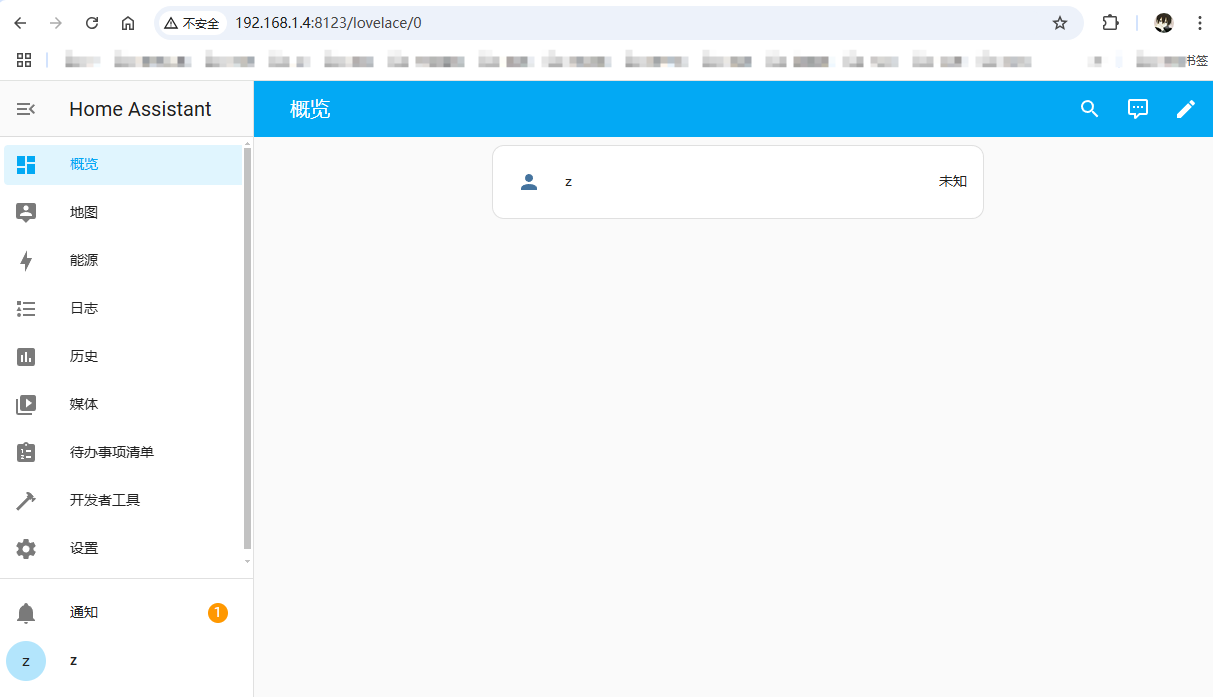Open the 能源 lightning bolt icon
Image resolution: width=1213 pixels, height=697 pixels.
click(26, 260)
